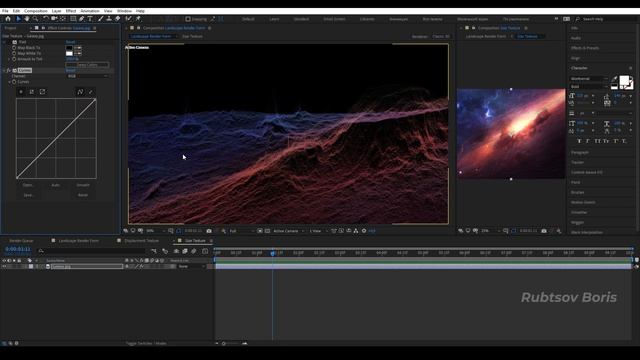
Task: Click white fill color swatch in Character panel
Action: [x=624, y=80]
